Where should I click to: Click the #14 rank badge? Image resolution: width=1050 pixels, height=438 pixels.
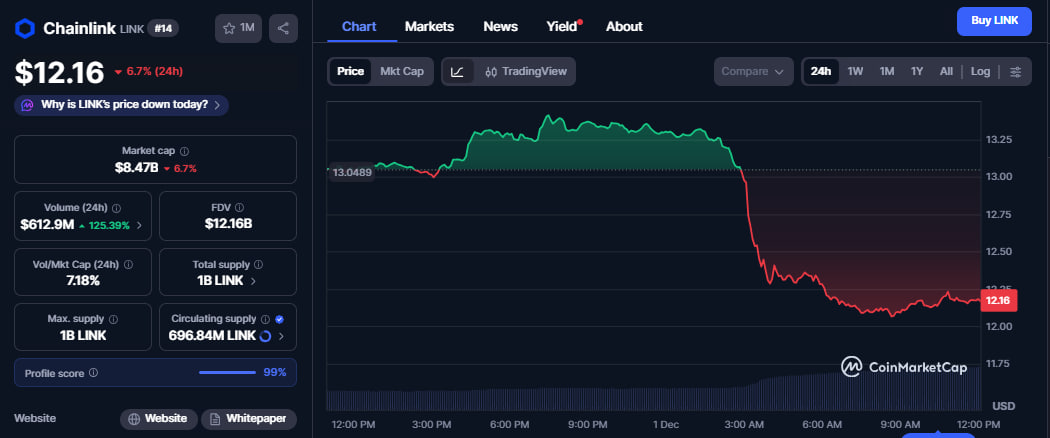pos(163,28)
